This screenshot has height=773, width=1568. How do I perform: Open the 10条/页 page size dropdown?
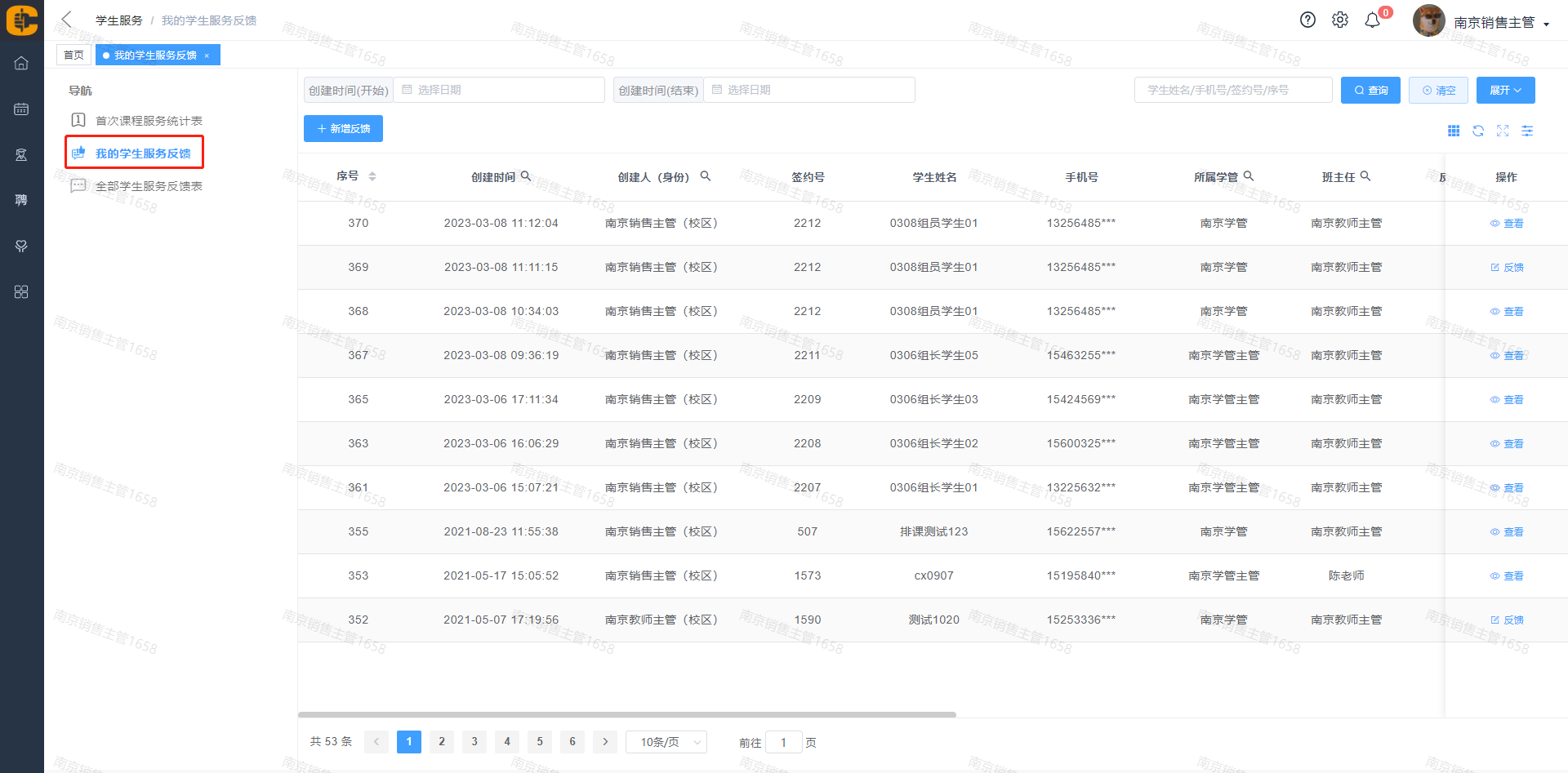pos(666,742)
